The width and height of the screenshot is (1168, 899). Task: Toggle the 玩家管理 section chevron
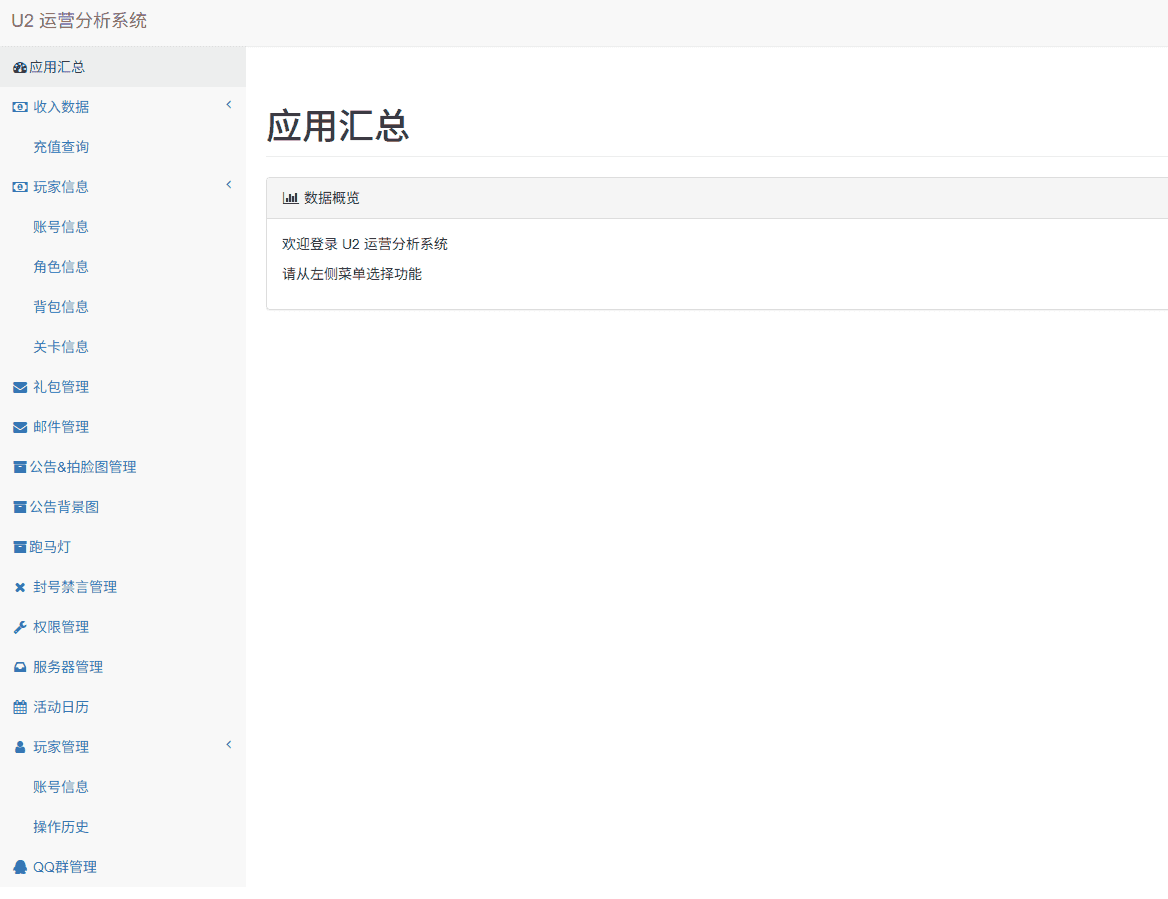coord(228,745)
